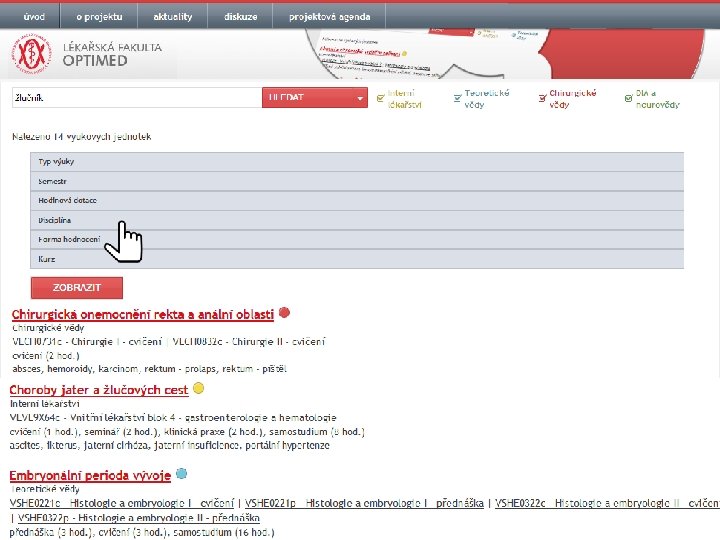Click the cvičení (2 hod.) text
Screen dimensions: 720x540
click(46, 355)
